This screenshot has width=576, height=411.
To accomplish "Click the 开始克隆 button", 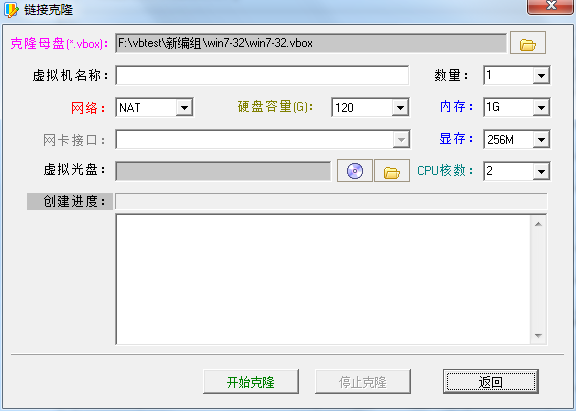I will 251,382.
